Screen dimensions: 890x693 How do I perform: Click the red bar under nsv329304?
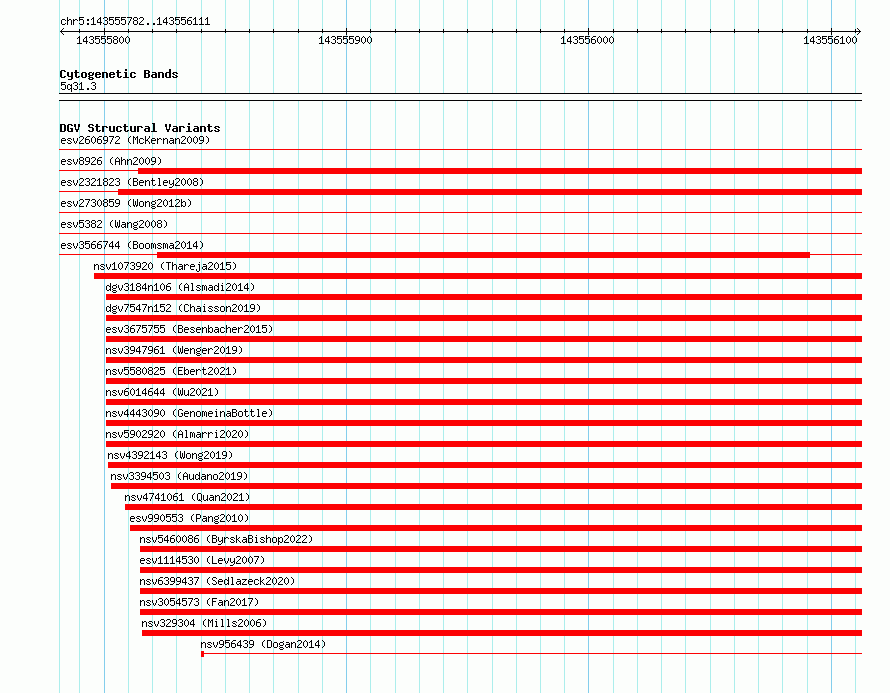[x=502, y=633]
